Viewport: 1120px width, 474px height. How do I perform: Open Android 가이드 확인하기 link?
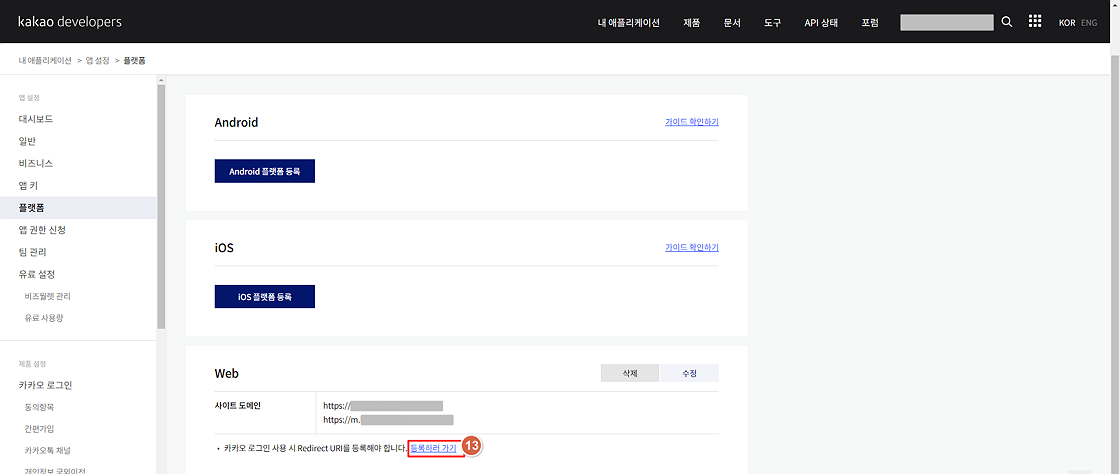pos(691,122)
